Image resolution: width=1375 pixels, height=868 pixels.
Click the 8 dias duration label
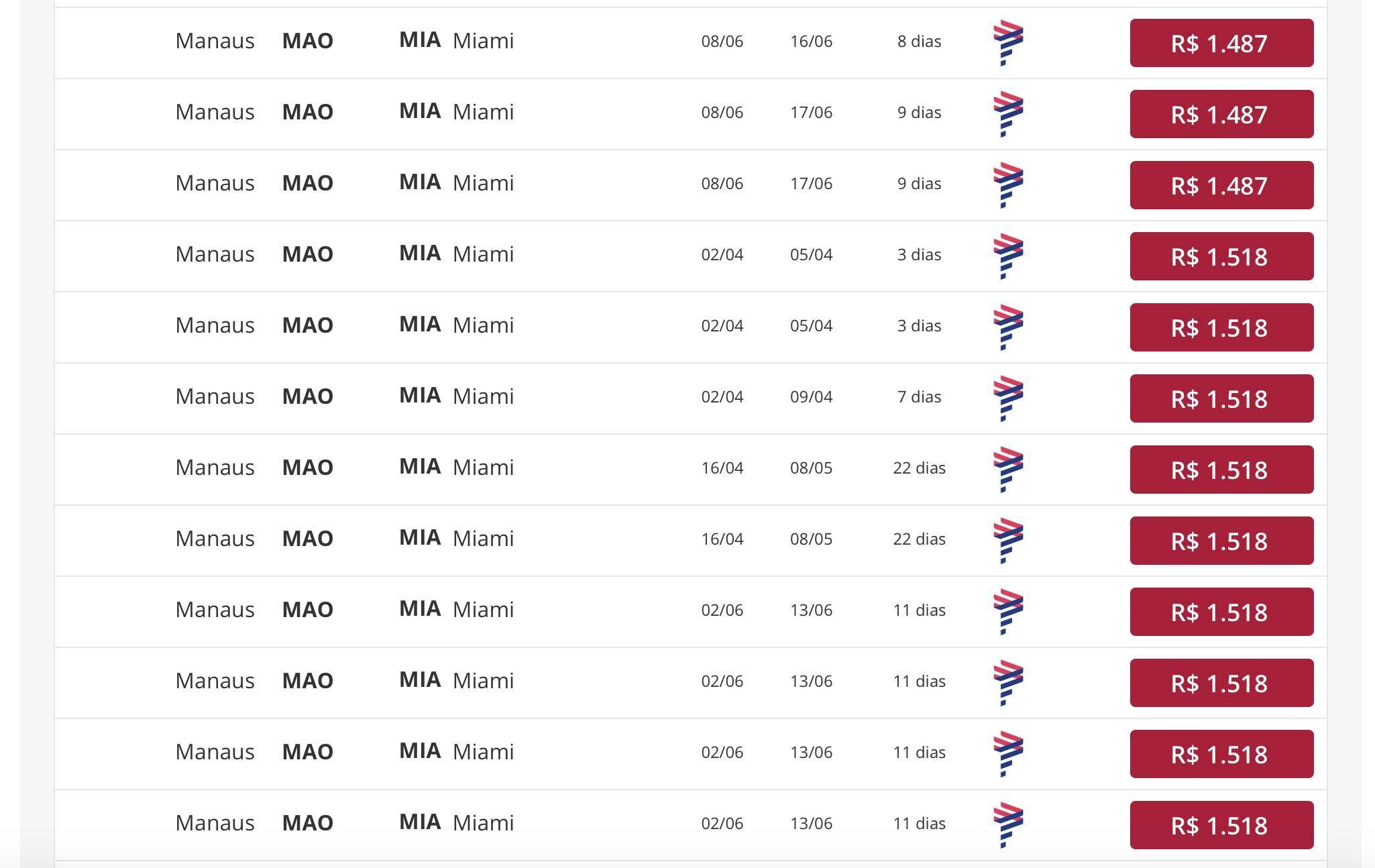coord(919,42)
